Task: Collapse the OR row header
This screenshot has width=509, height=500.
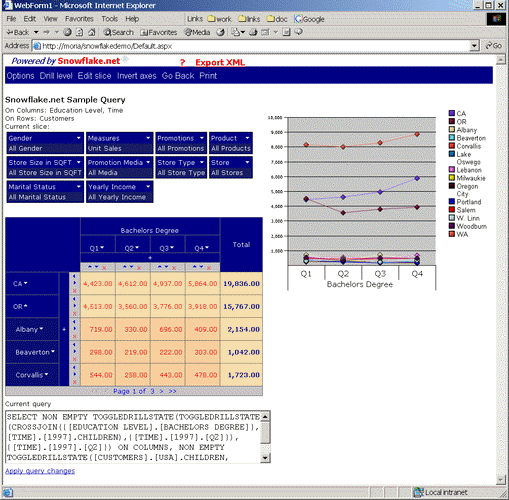Action: pyautogui.click(x=26, y=306)
